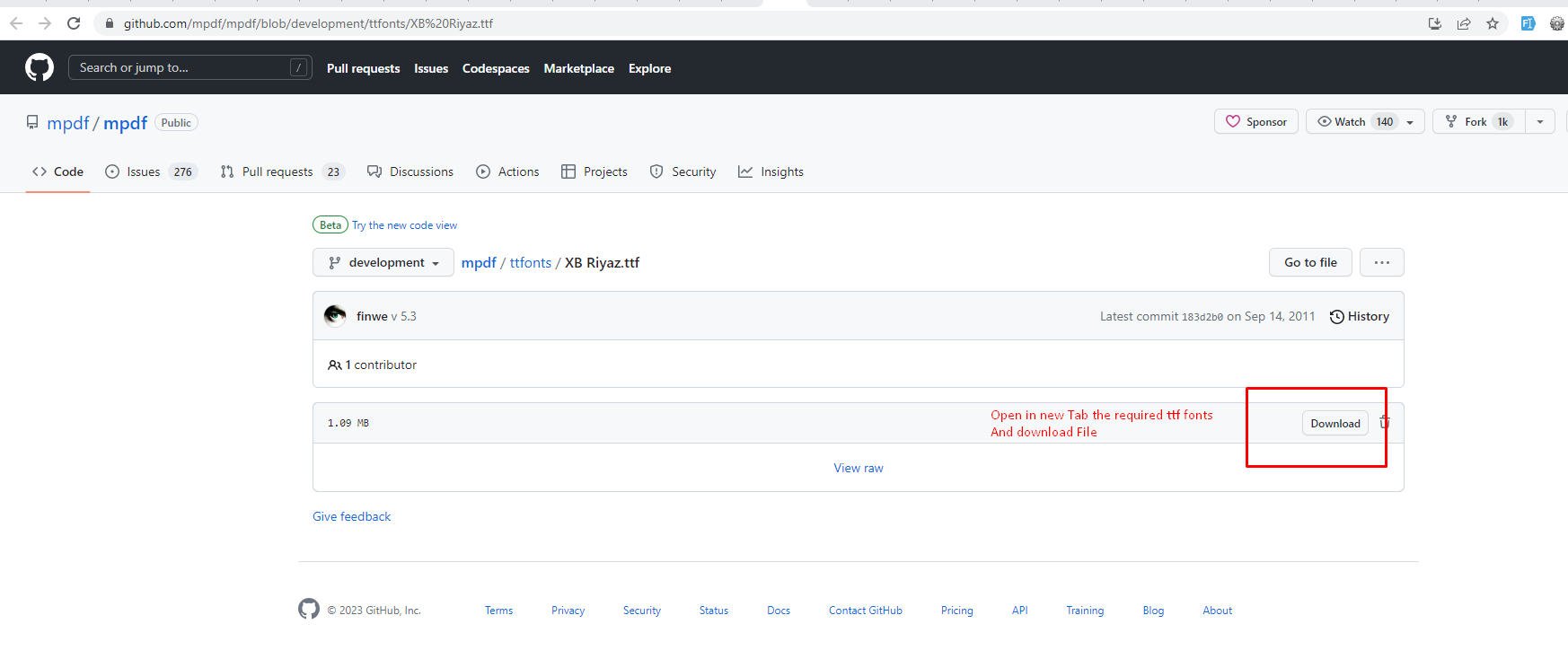Click the mpdf owner link in title
This screenshot has width=1568, height=668.
click(x=68, y=123)
